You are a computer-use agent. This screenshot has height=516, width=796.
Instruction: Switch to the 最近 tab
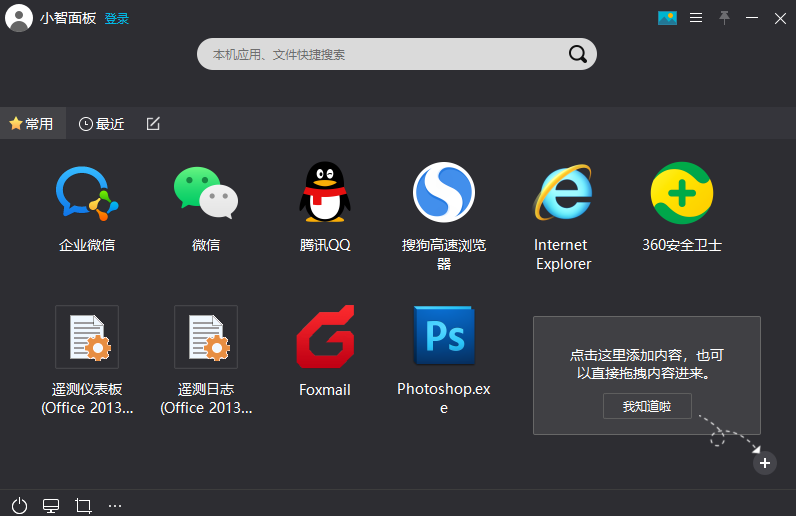[x=102, y=123]
